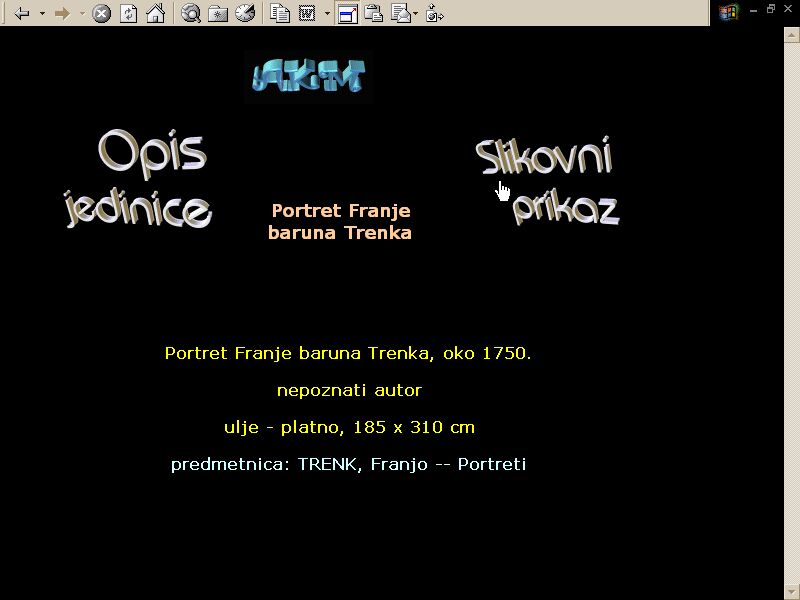
Task: Open the Favorites folder panel
Action: [x=218, y=13]
